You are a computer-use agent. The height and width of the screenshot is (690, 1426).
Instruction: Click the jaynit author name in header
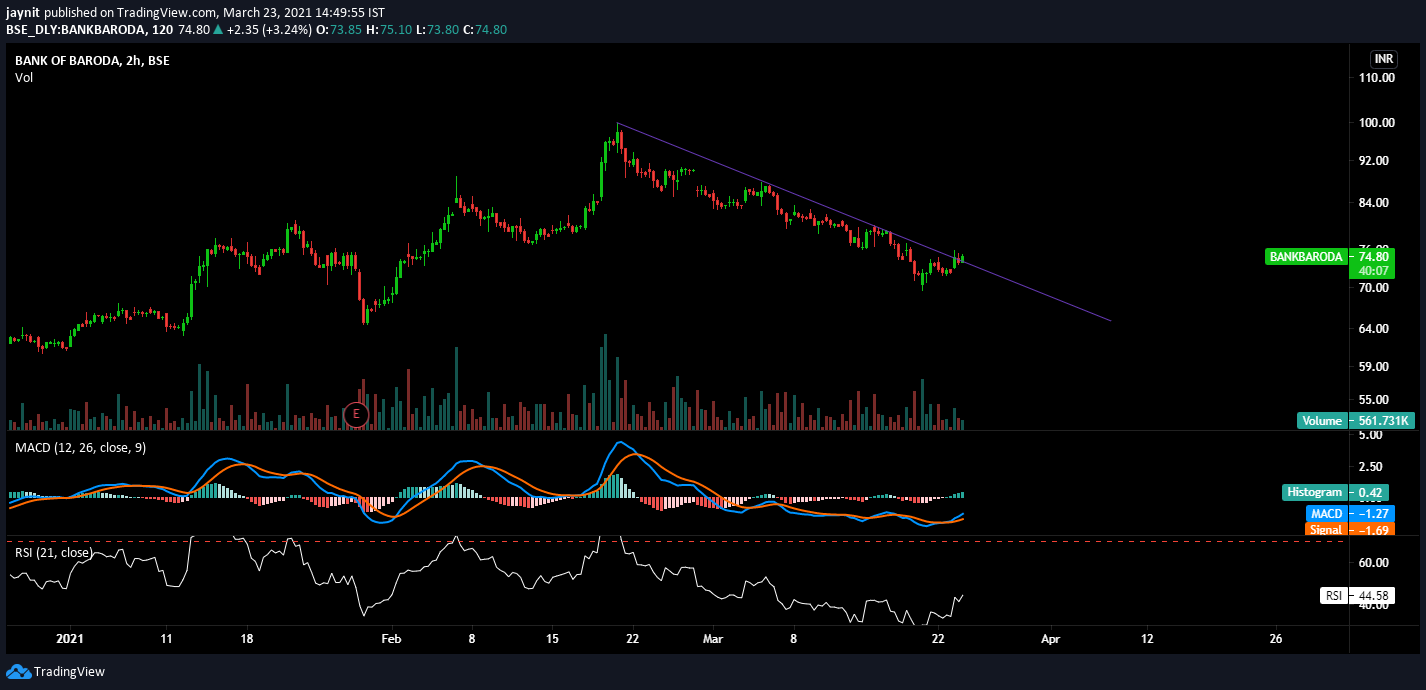coord(24,11)
